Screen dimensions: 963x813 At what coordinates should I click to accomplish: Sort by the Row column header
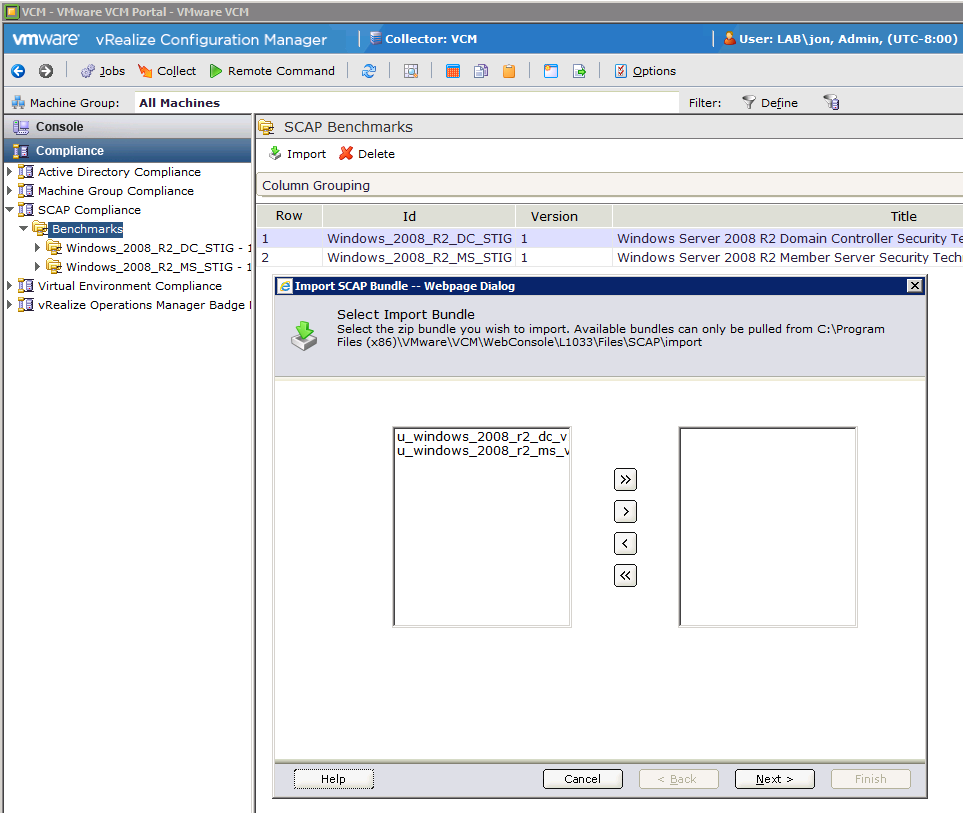point(289,216)
